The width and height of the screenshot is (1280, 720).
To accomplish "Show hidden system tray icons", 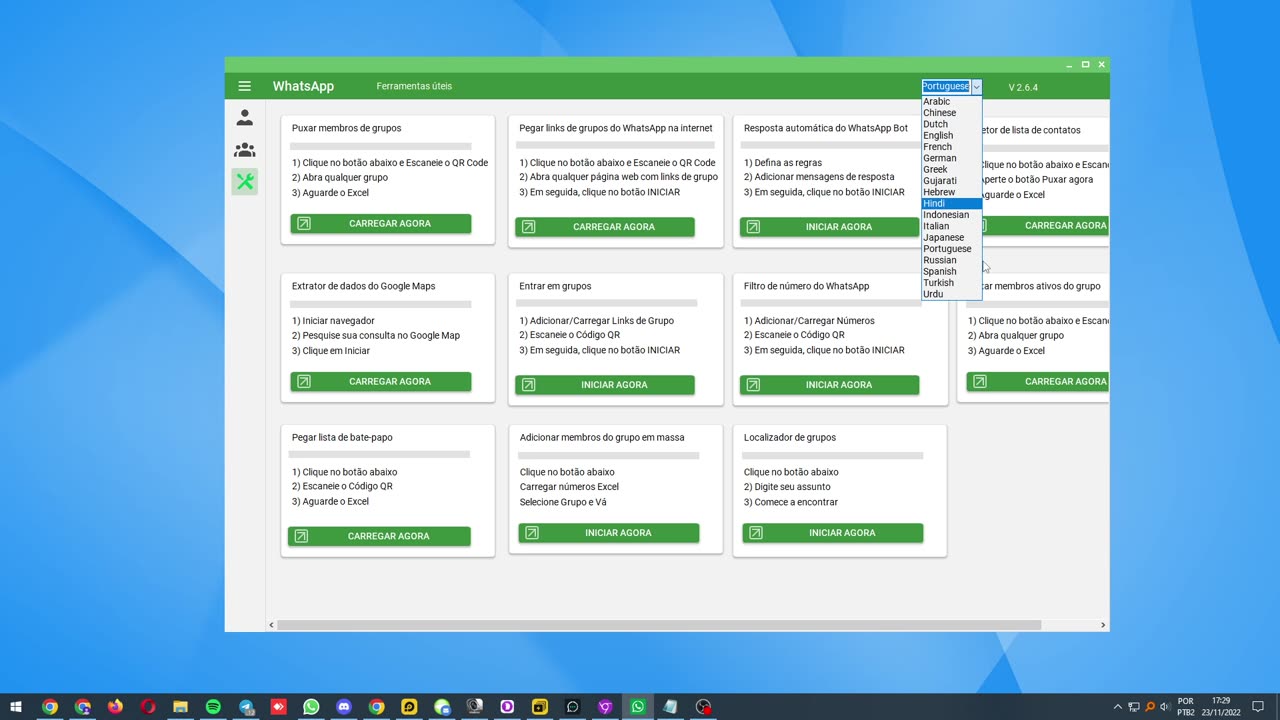I will tap(1118, 707).
